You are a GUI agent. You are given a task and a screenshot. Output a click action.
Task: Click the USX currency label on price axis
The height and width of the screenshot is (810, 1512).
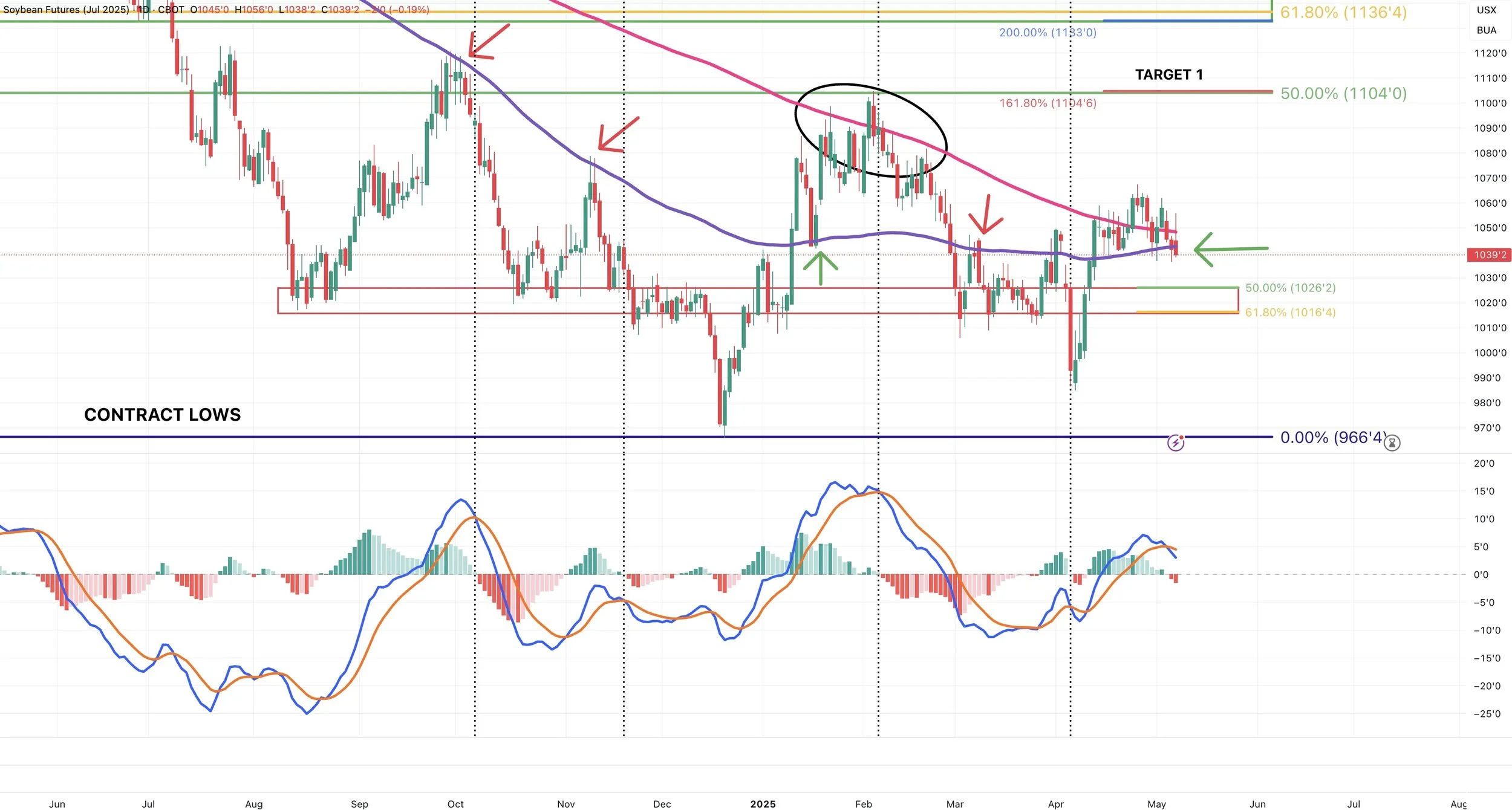[x=1486, y=10]
